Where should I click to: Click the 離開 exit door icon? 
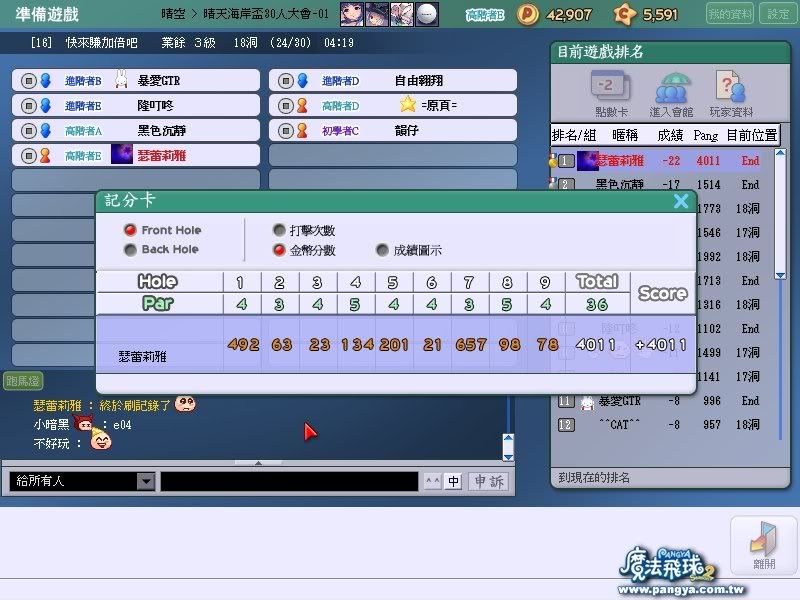pyautogui.click(x=763, y=545)
